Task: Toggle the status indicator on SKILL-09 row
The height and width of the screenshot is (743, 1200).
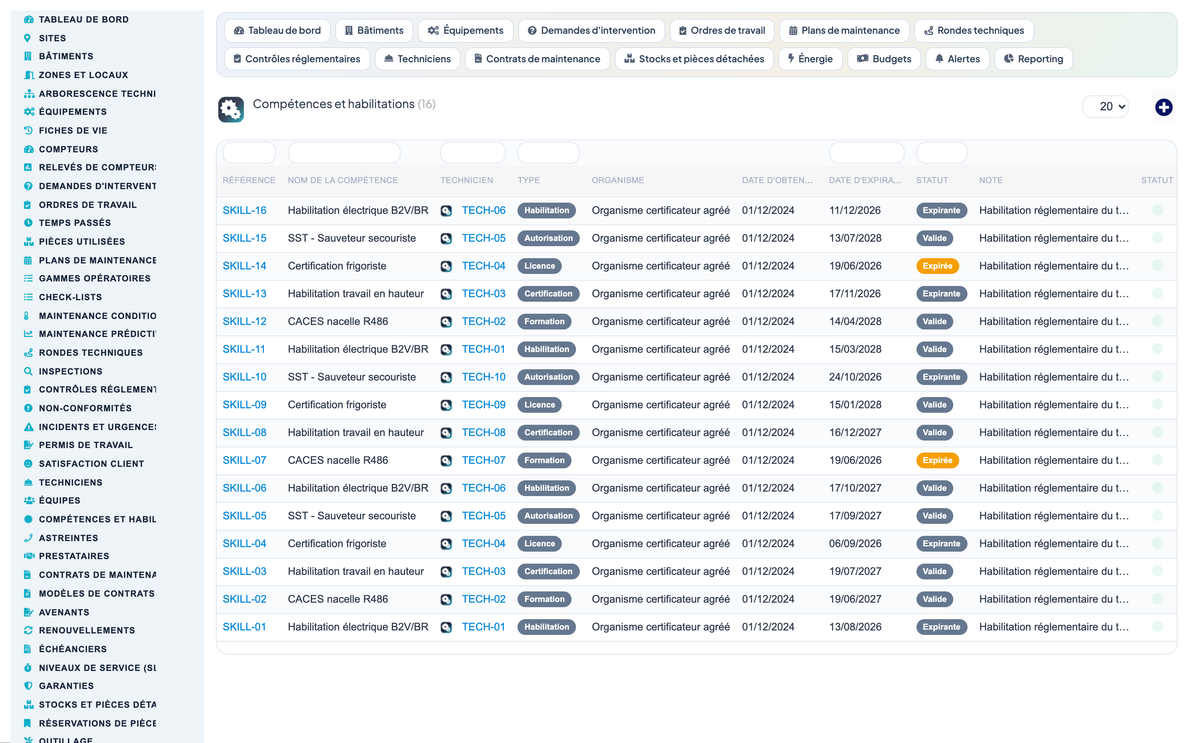Action: pyautogui.click(x=1157, y=405)
